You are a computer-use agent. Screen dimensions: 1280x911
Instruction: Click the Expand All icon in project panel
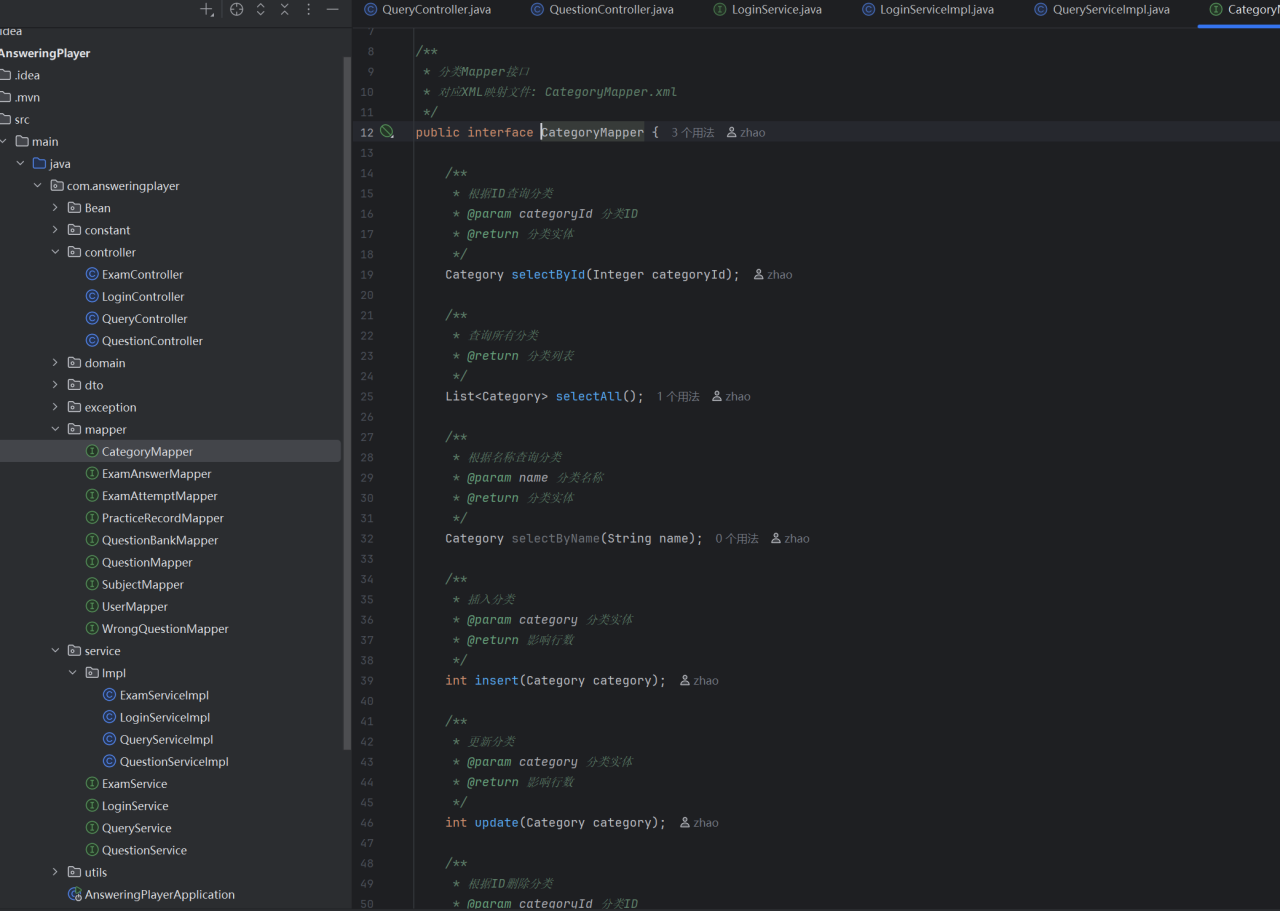pyautogui.click(x=261, y=9)
